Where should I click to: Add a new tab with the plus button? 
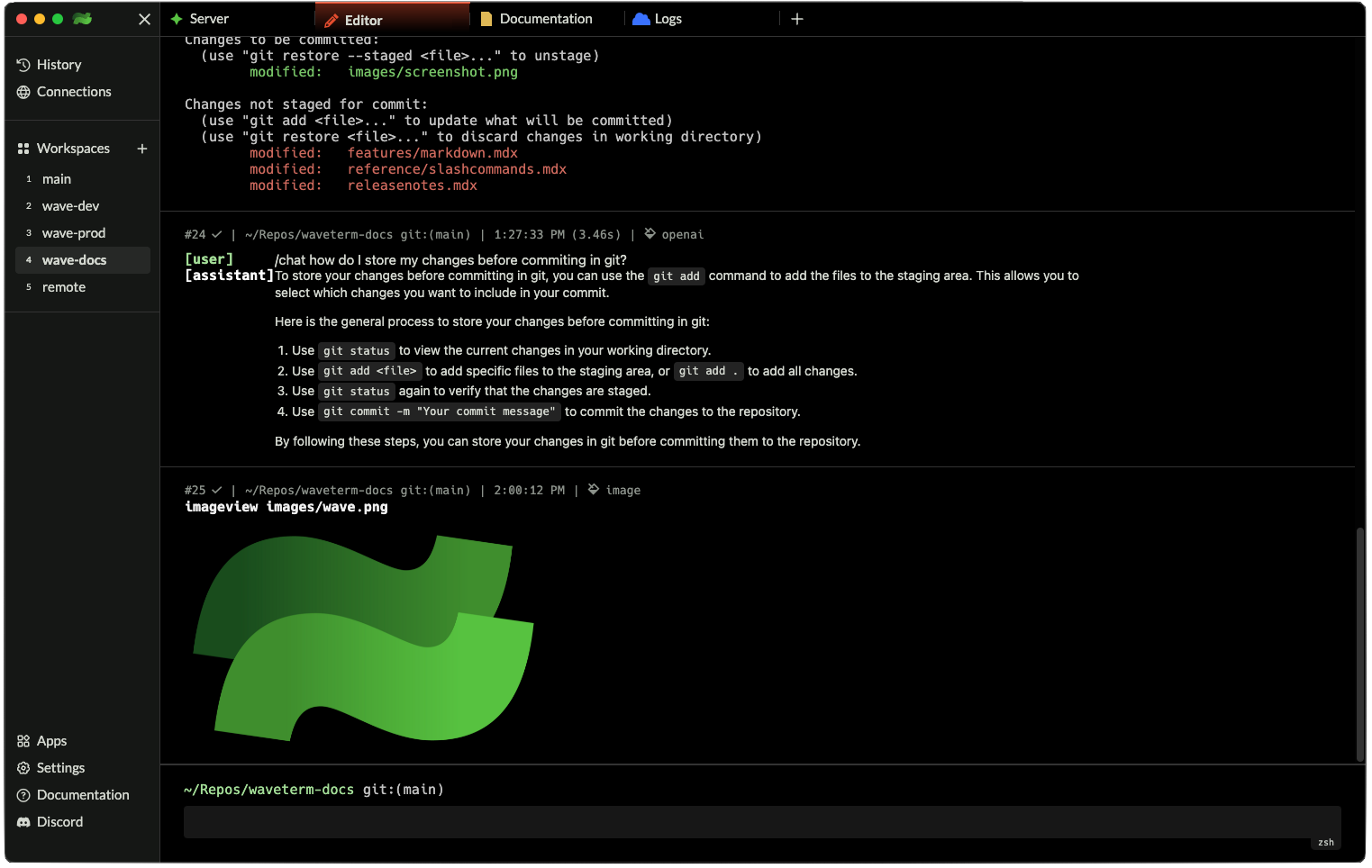tap(797, 19)
